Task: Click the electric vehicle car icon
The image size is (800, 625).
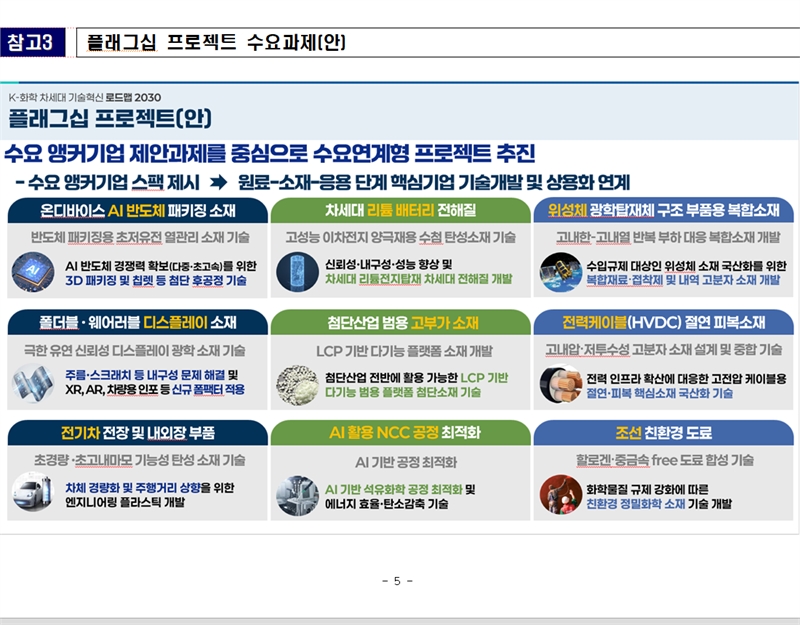Action: (33, 495)
